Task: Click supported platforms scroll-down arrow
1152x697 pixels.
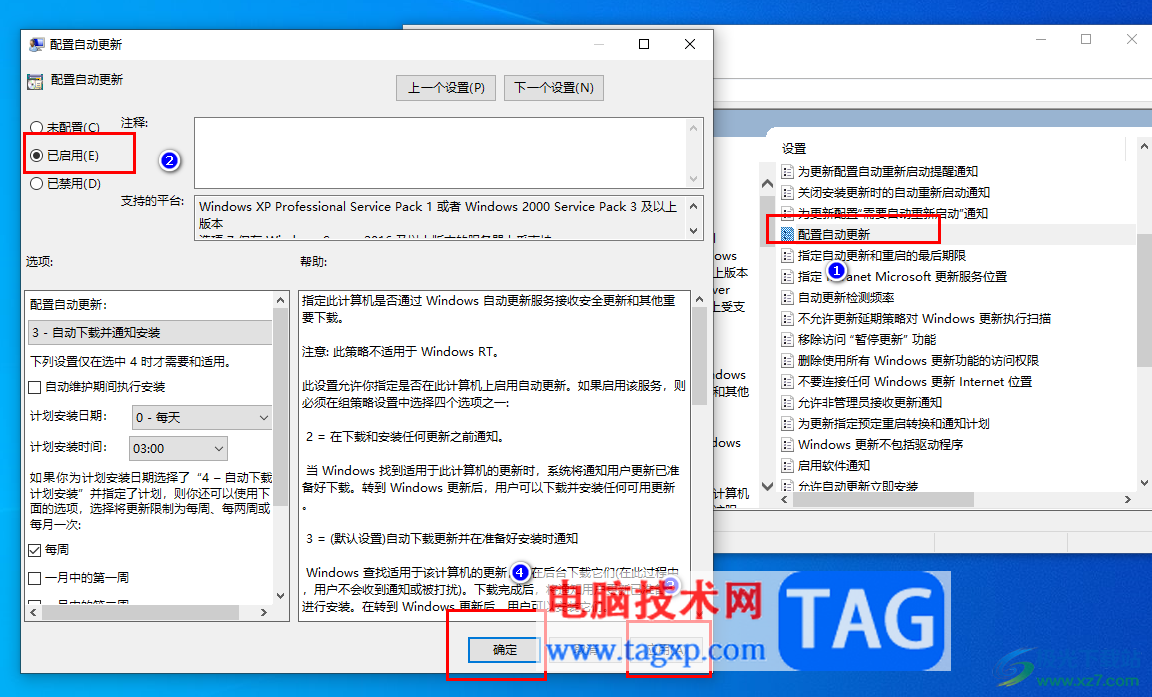Action: [x=694, y=231]
